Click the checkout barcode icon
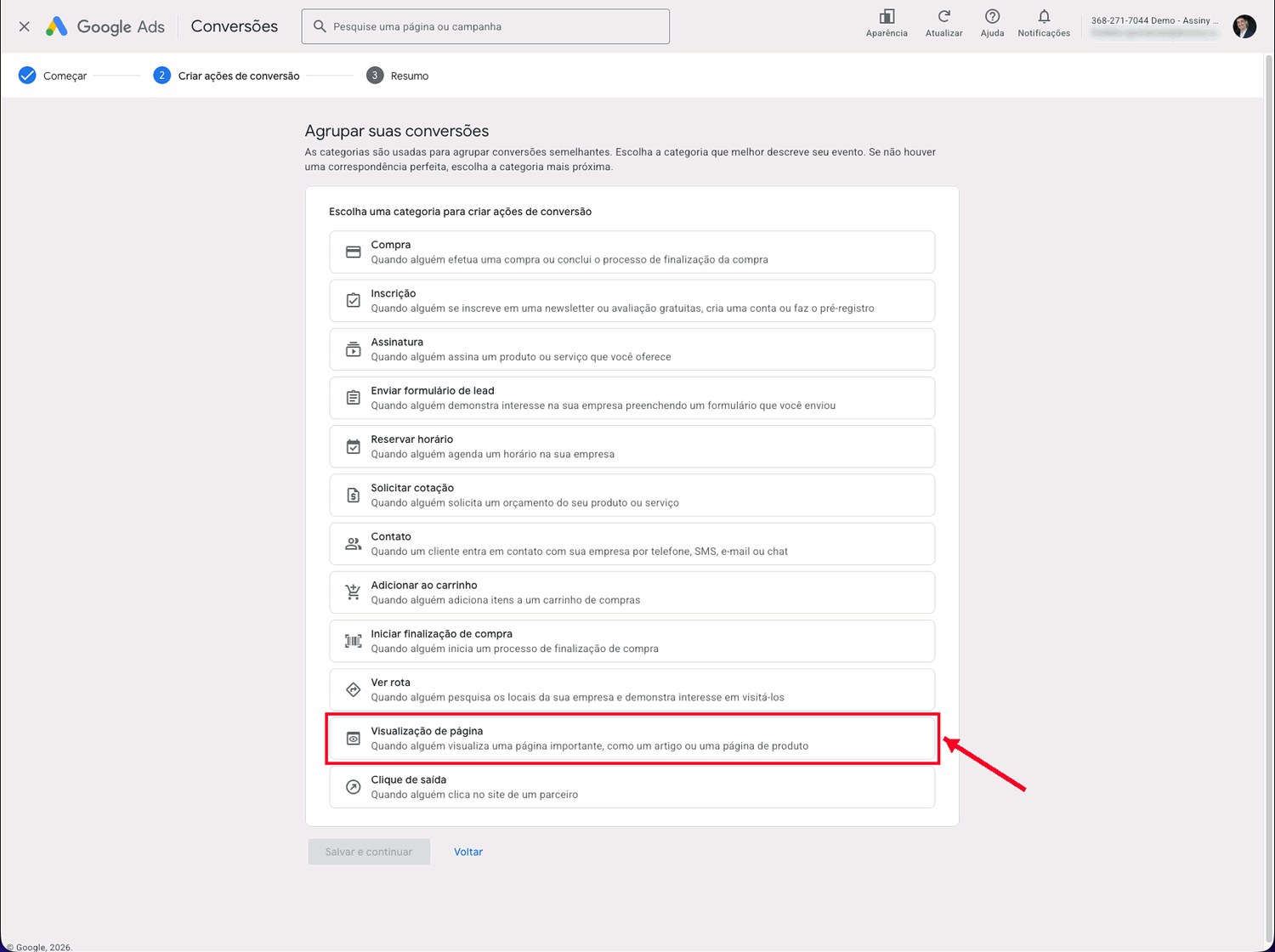This screenshot has width=1275, height=952. tap(354, 641)
